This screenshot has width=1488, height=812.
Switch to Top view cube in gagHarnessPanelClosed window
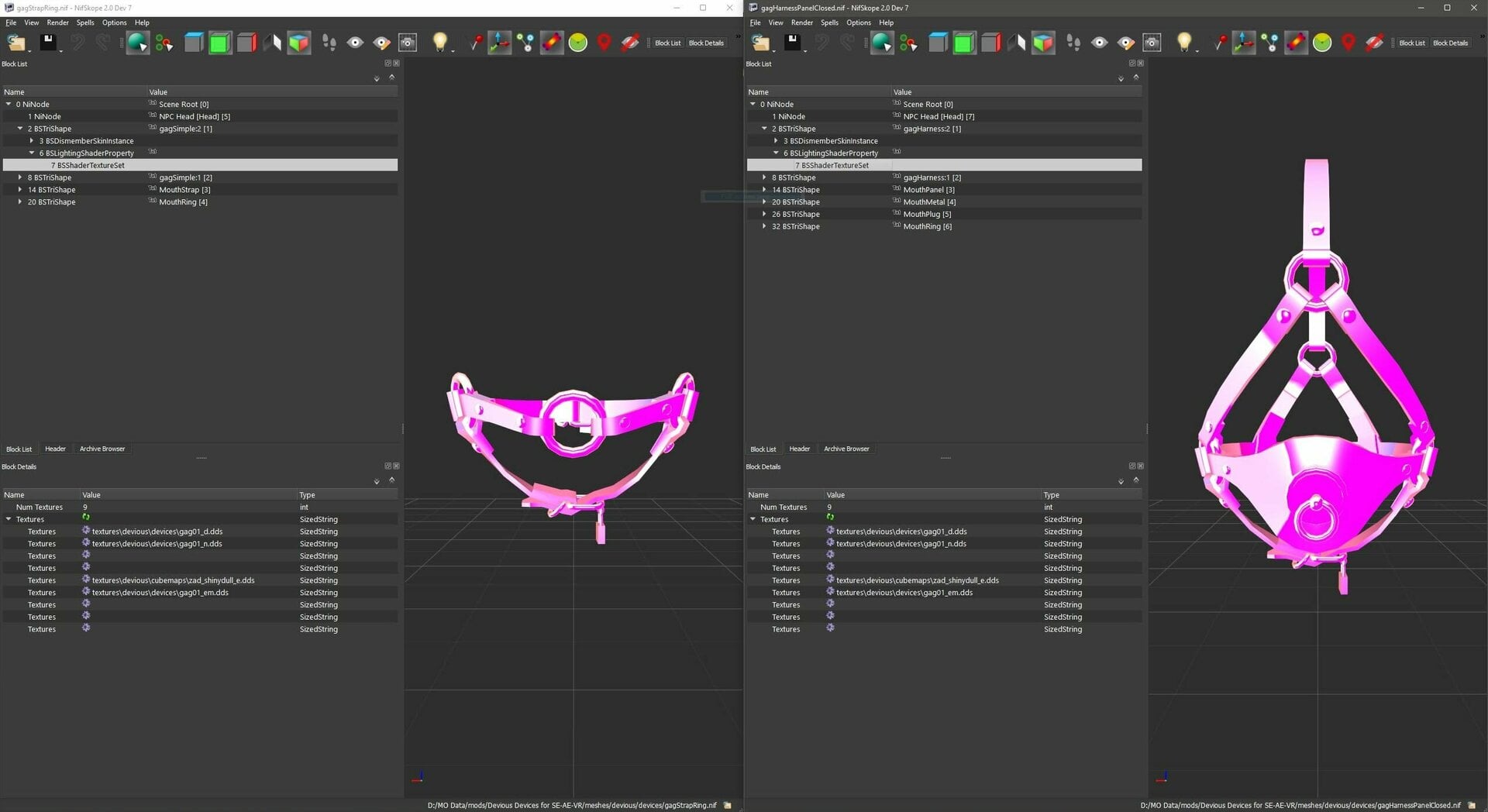click(x=937, y=43)
